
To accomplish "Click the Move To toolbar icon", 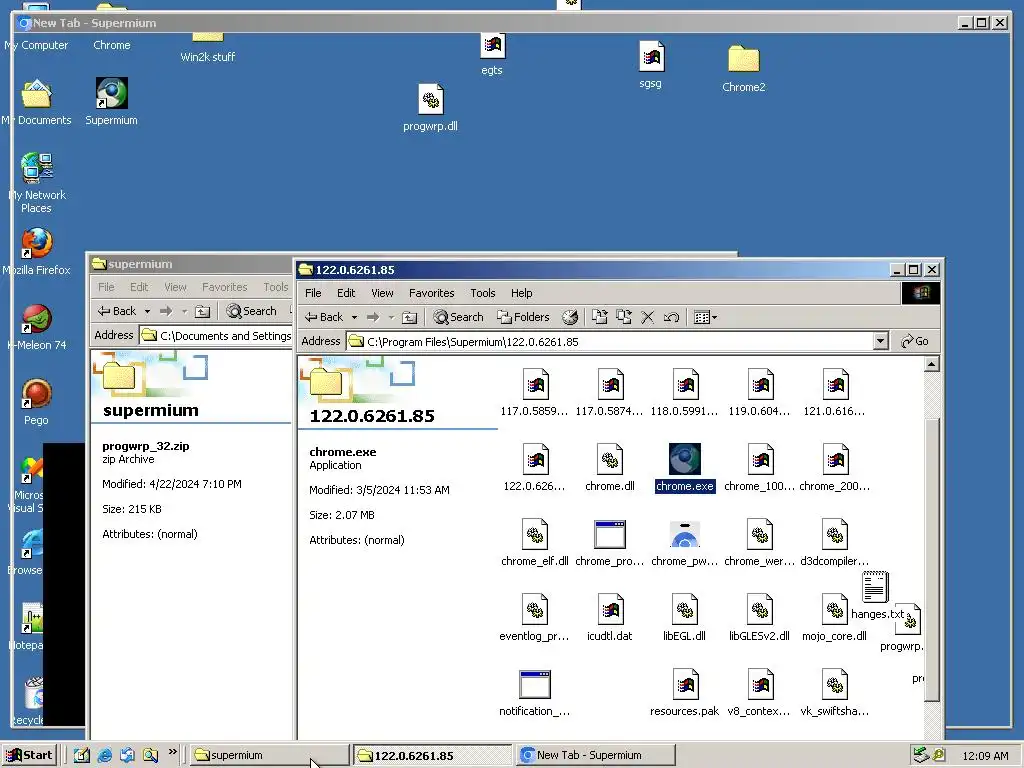I will 600,317.
